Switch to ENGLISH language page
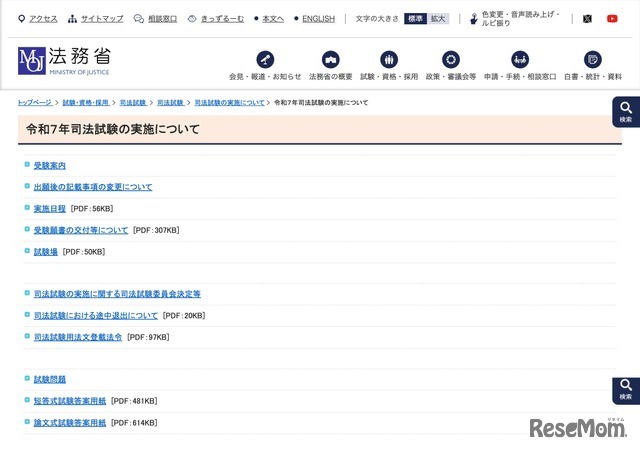This screenshot has width=640, height=451. point(318,18)
